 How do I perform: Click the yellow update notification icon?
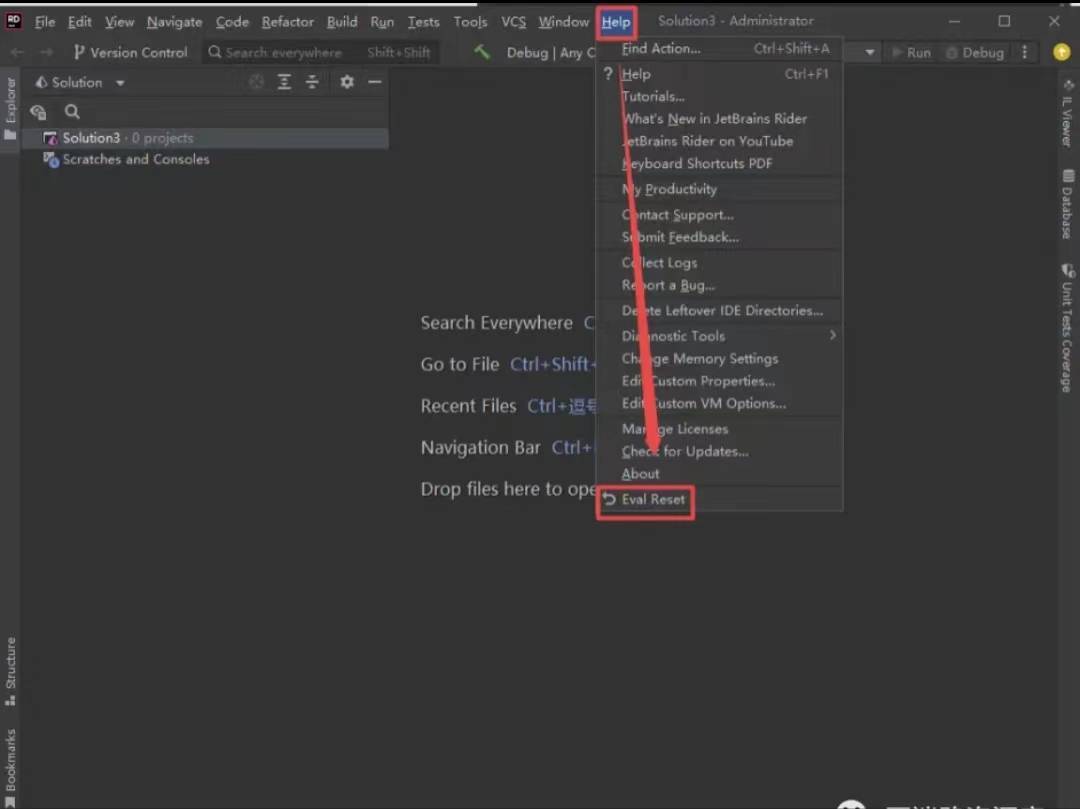pos(1061,52)
